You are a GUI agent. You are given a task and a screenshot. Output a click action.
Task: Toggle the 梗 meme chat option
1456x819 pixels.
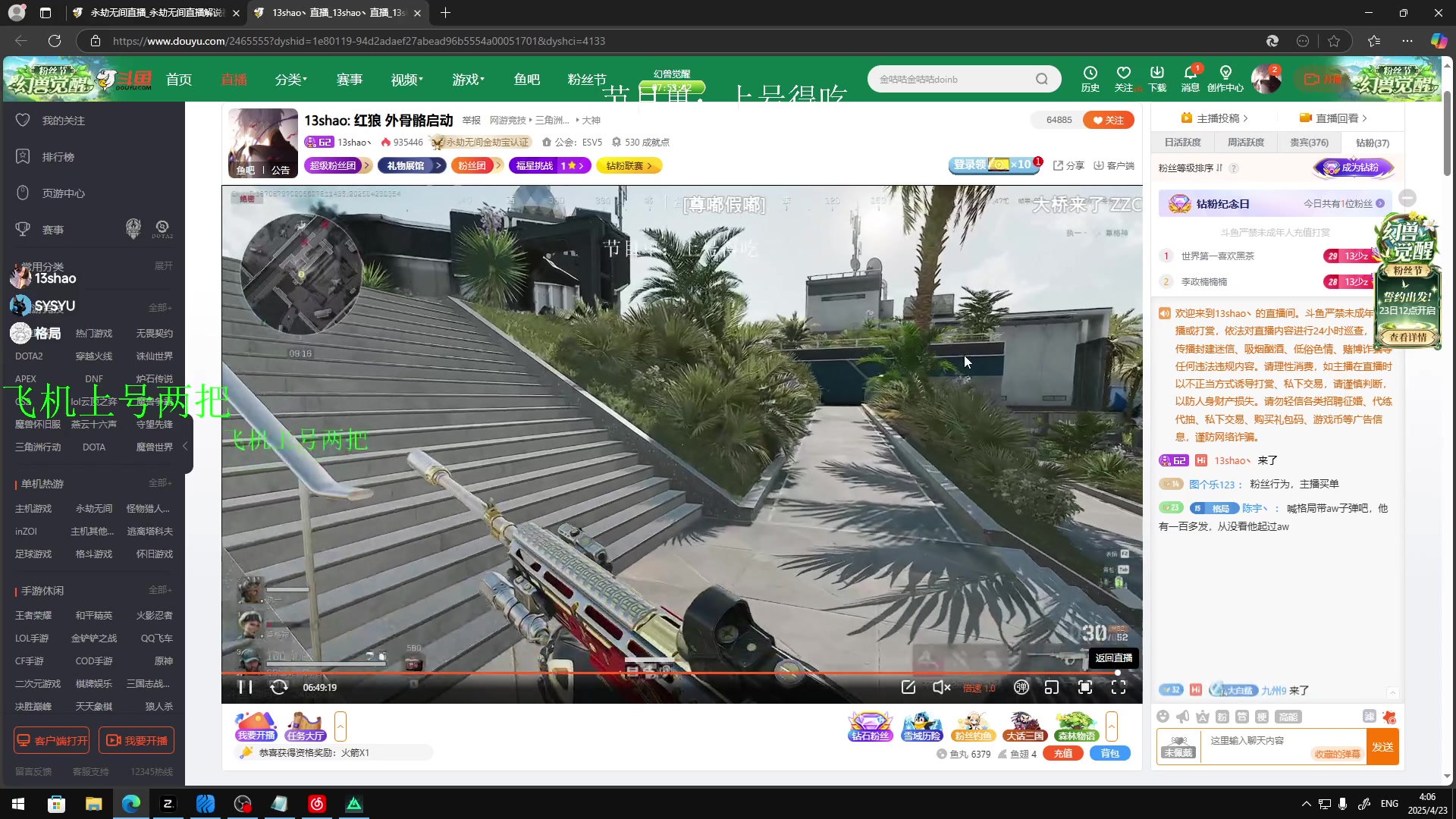1262,717
